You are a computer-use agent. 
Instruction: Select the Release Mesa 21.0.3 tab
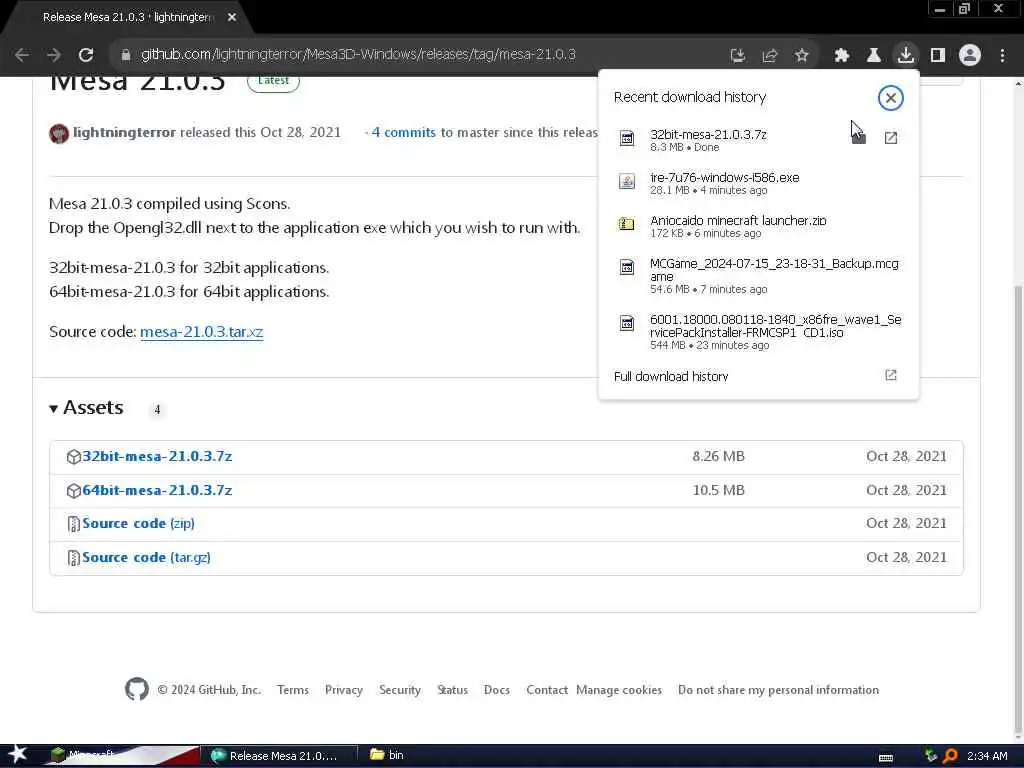[x=127, y=18]
